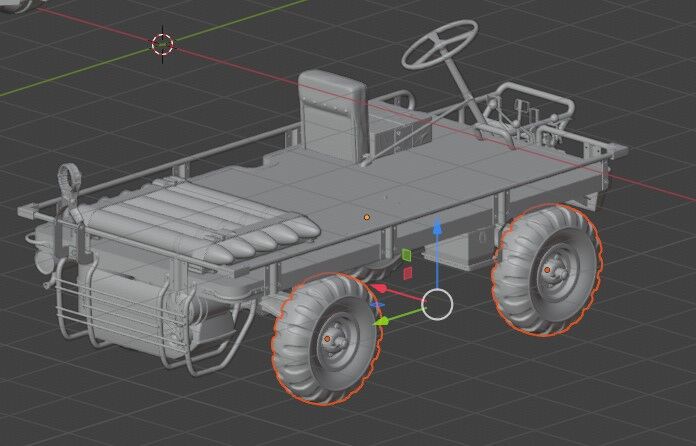Click the orange origin dot on the flatbed deck
The height and width of the screenshot is (446, 696).
tap(367, 216)
